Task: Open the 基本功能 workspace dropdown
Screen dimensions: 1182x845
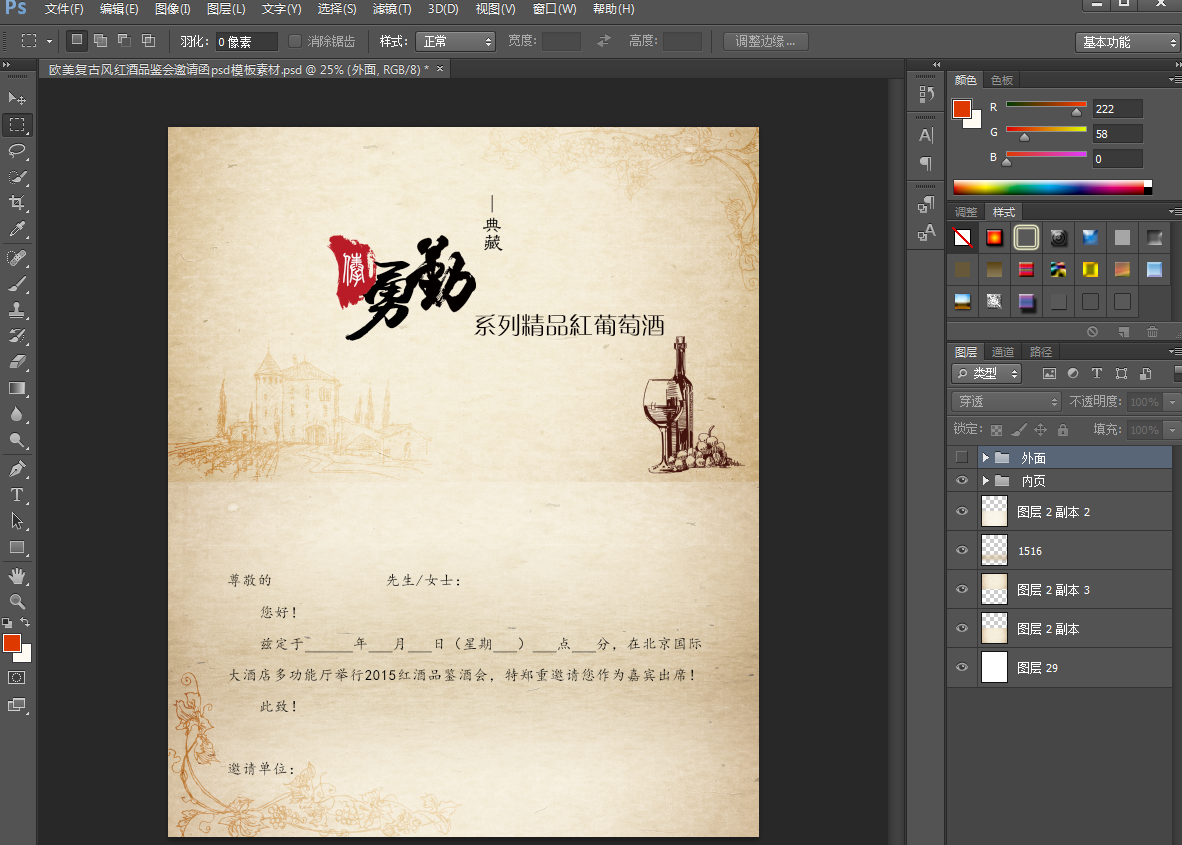Action: [1128, 43]
